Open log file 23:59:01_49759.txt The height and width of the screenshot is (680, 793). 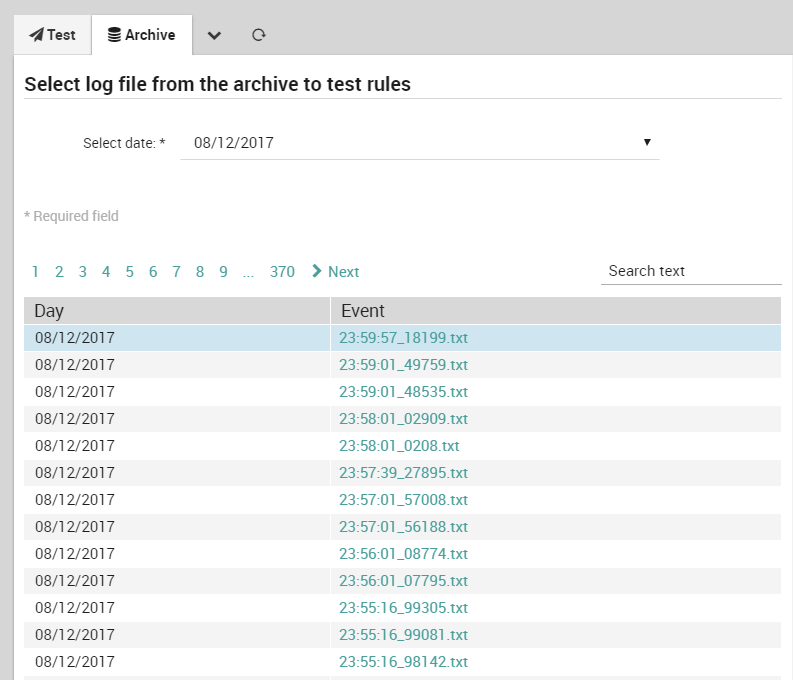[403, 365]
